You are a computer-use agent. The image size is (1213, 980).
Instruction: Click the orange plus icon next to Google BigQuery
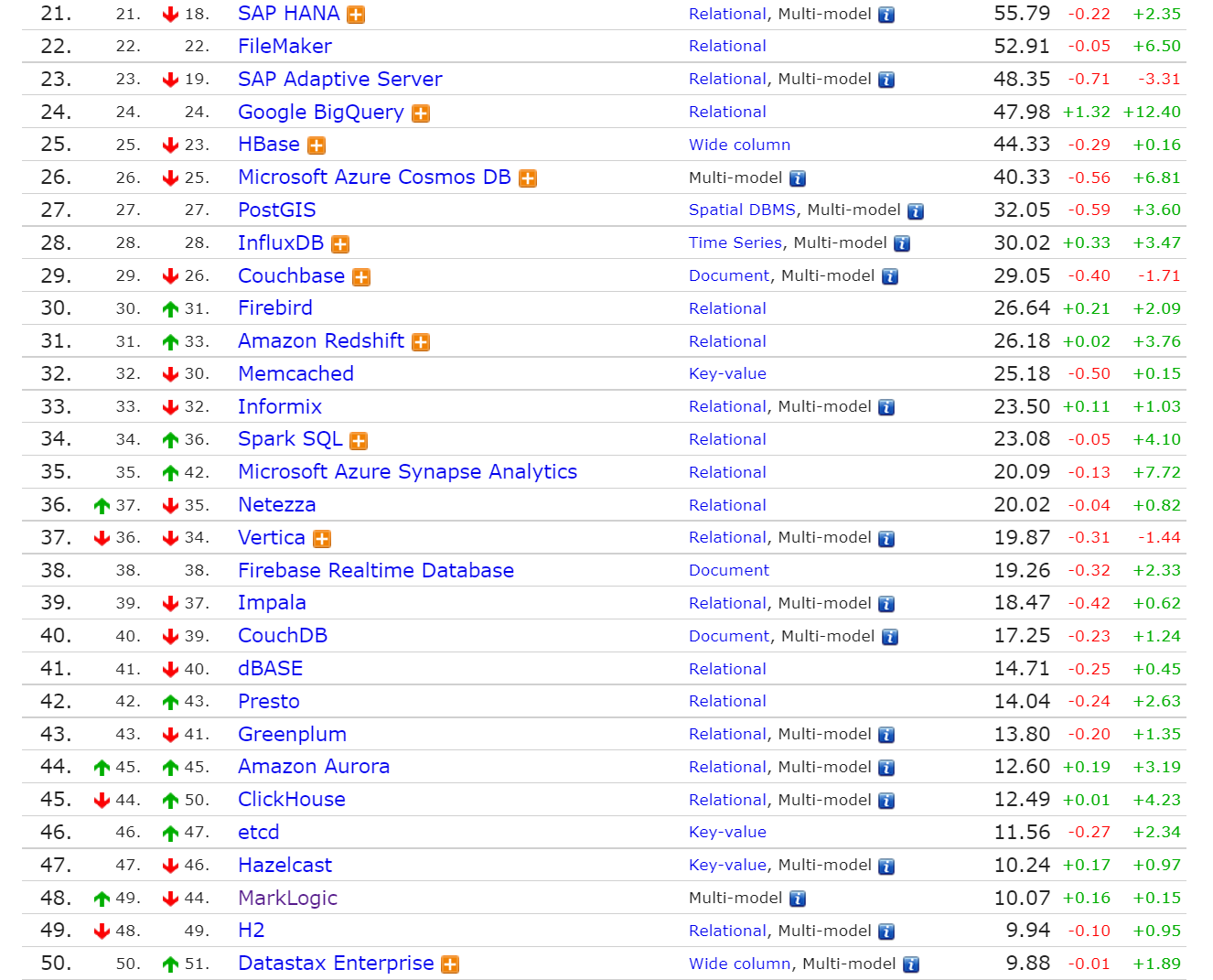click(x=421, y=113)
